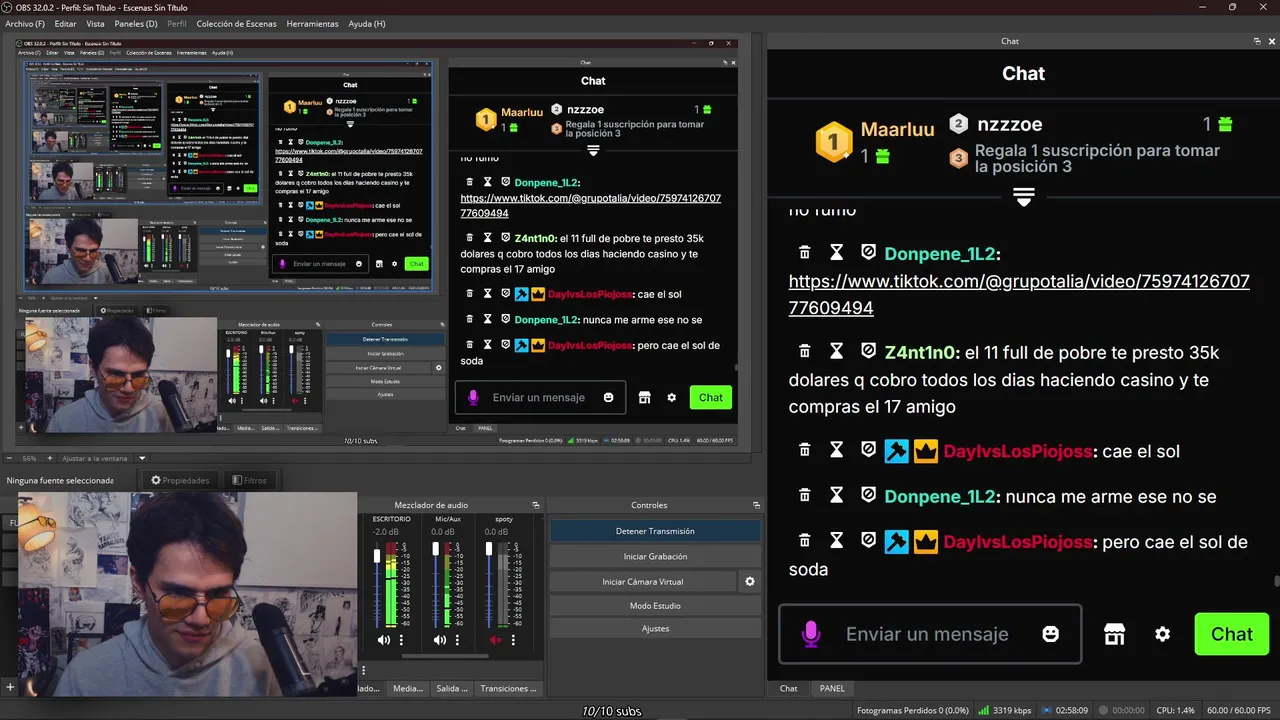The width and height of the screenshot is (1280, 720).
Task: Open the shop icon beside chat input
Action: pyautogui.click(x=1114, y=634)
